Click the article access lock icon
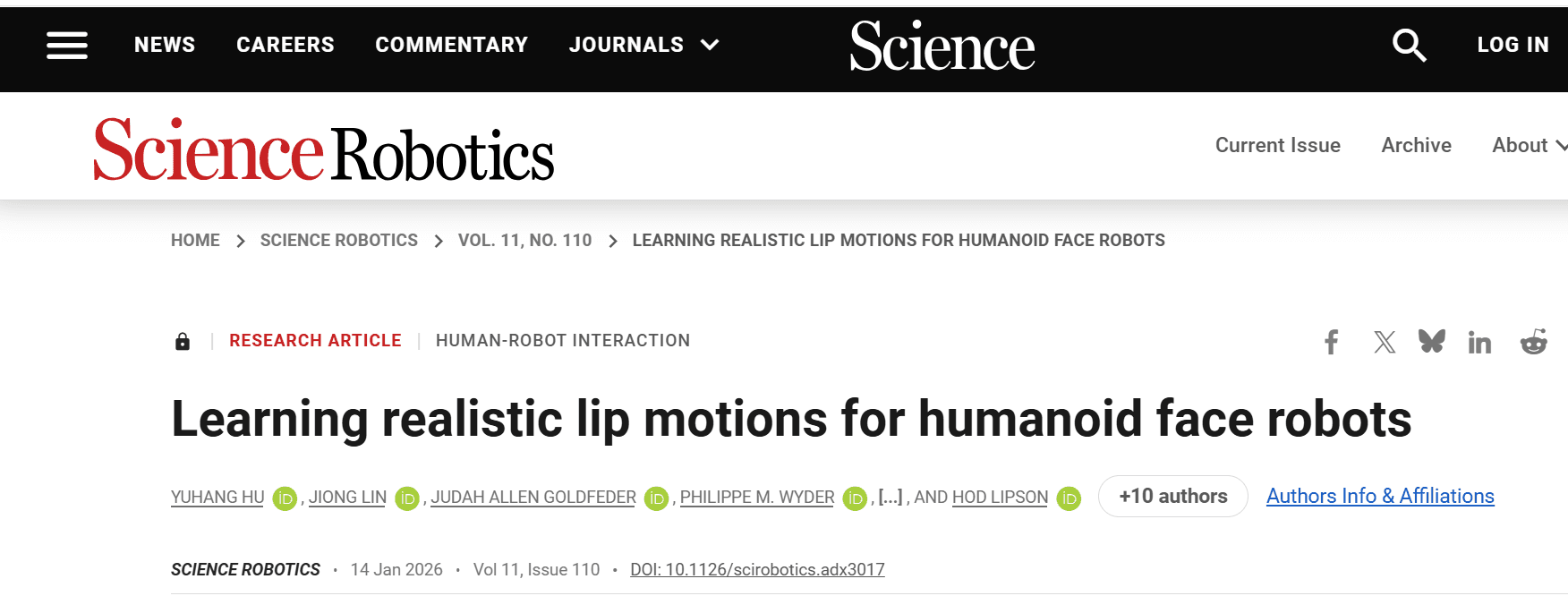This screenshot has width=1568, height=596. [x=183, y=341]
